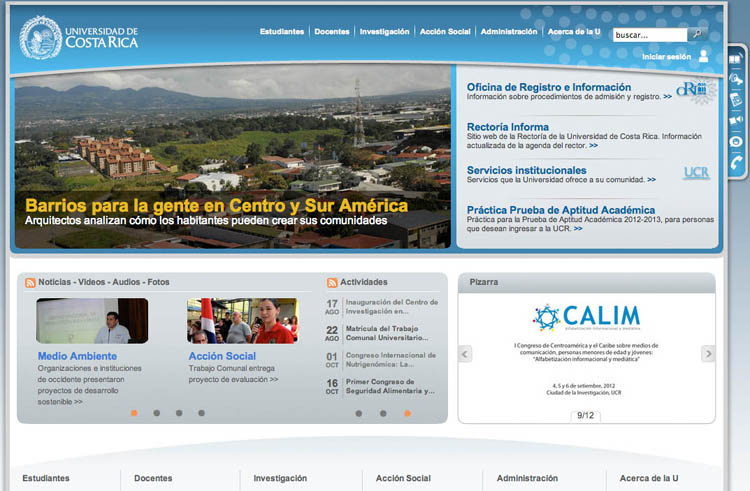The height and width of the screenshot is (491, 750).
Task: Open footer Acción Social column heading
Action: click(x=403, y=478)
